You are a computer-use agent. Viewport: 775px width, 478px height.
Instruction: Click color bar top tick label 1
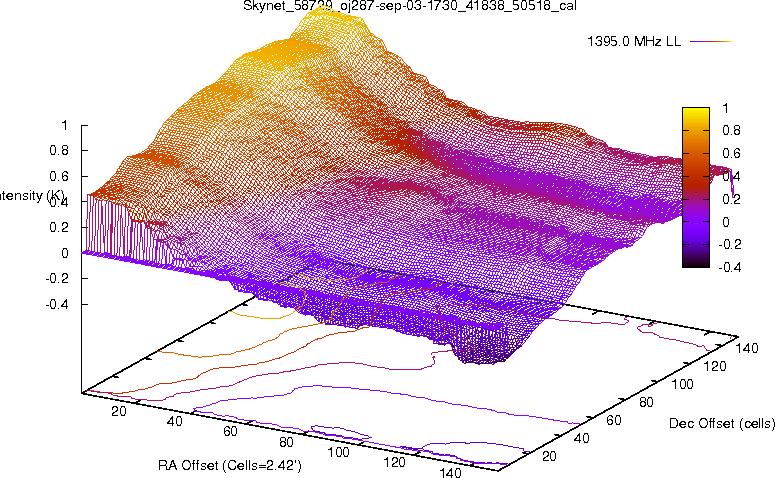tap(725, 108)
